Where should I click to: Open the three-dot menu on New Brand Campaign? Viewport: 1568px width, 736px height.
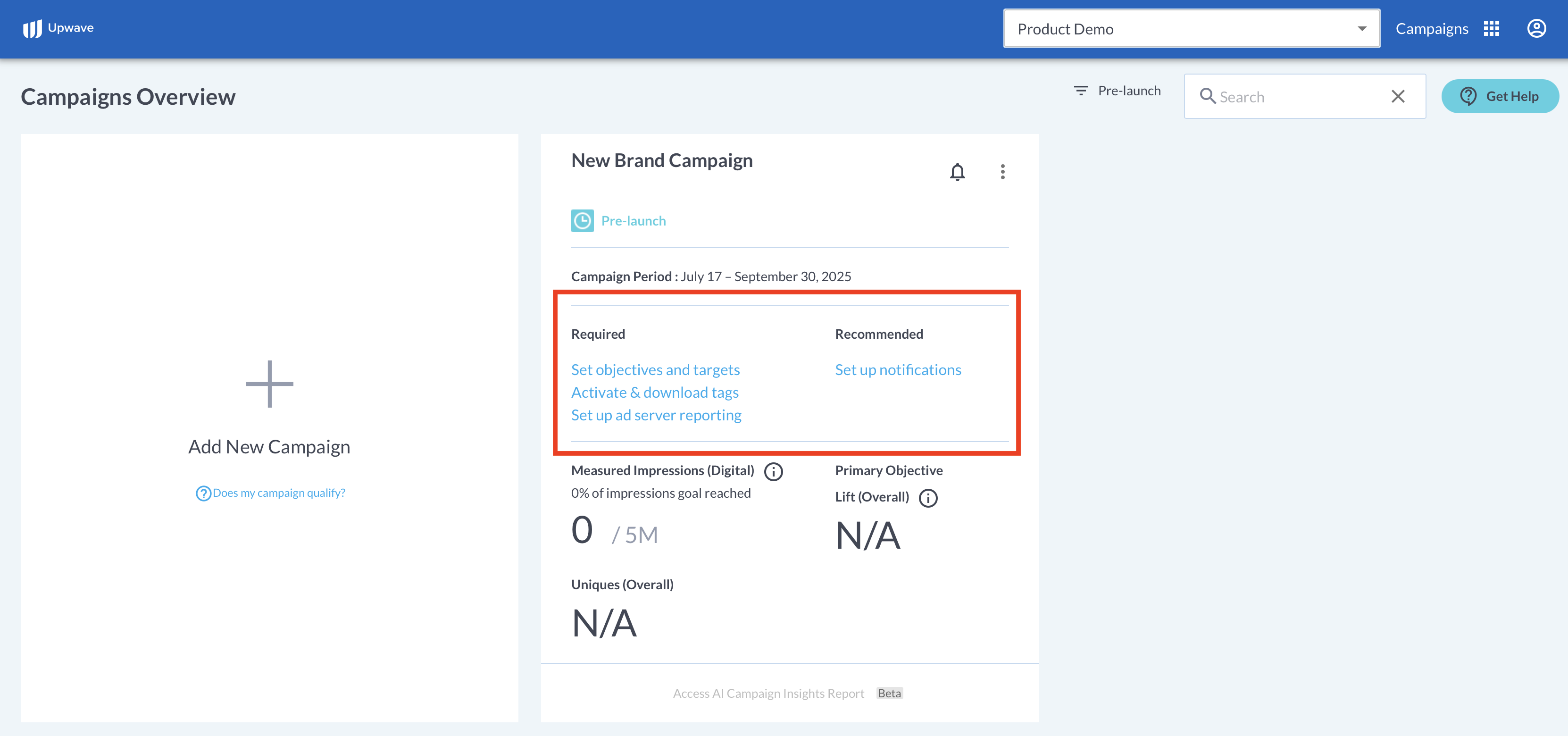pos(1002,172)
